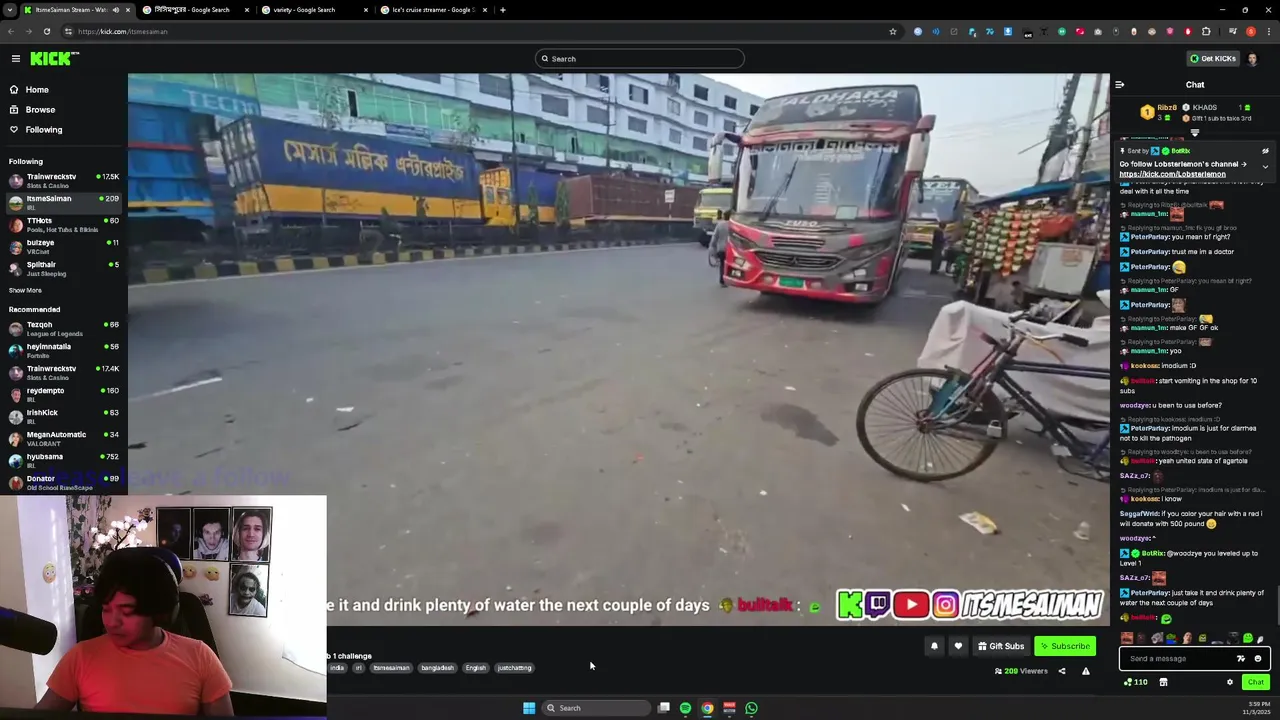Reload the page
1280x720 pixels.
click(46, 31)
